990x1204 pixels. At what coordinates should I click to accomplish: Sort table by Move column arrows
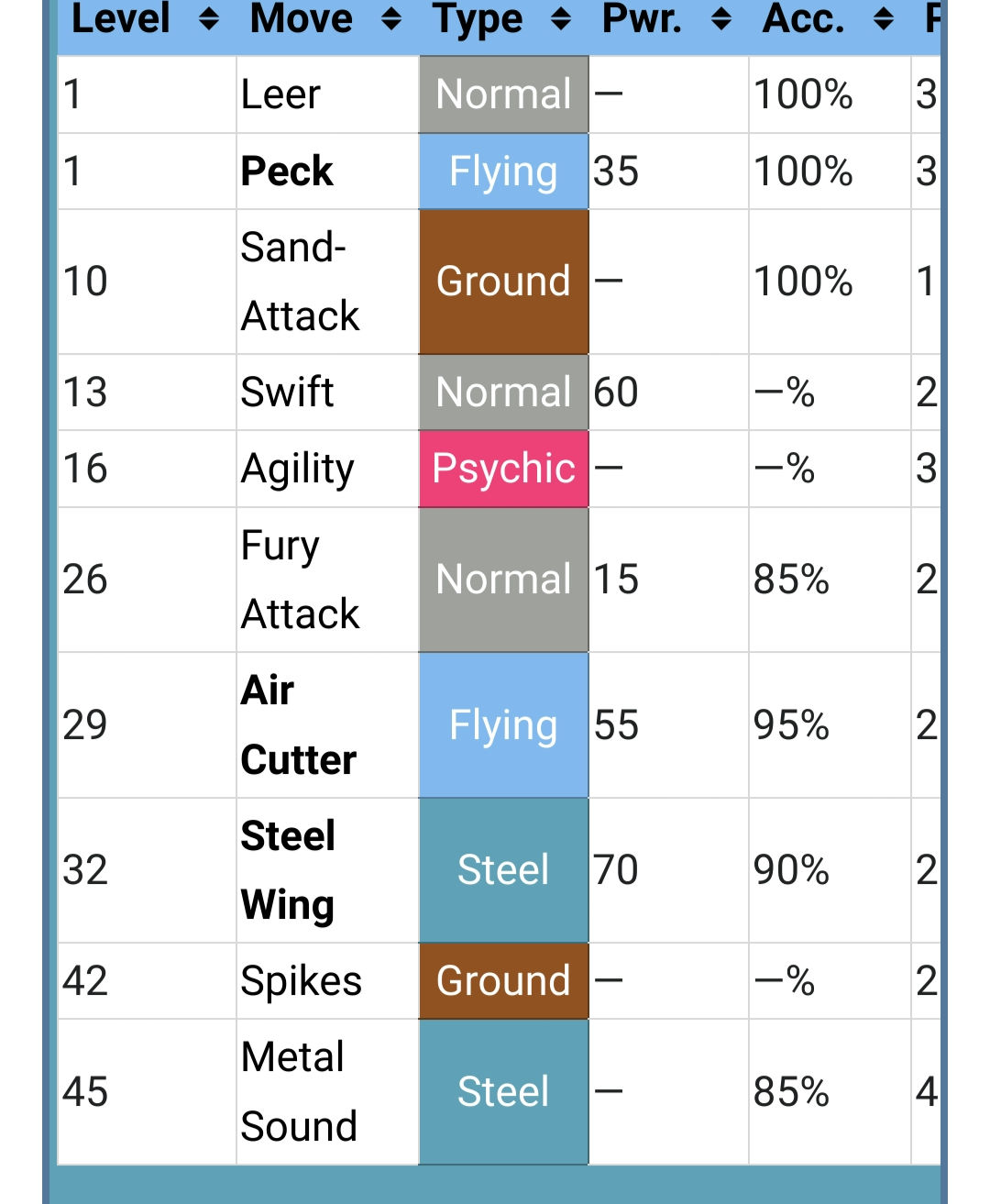[391, 19]
